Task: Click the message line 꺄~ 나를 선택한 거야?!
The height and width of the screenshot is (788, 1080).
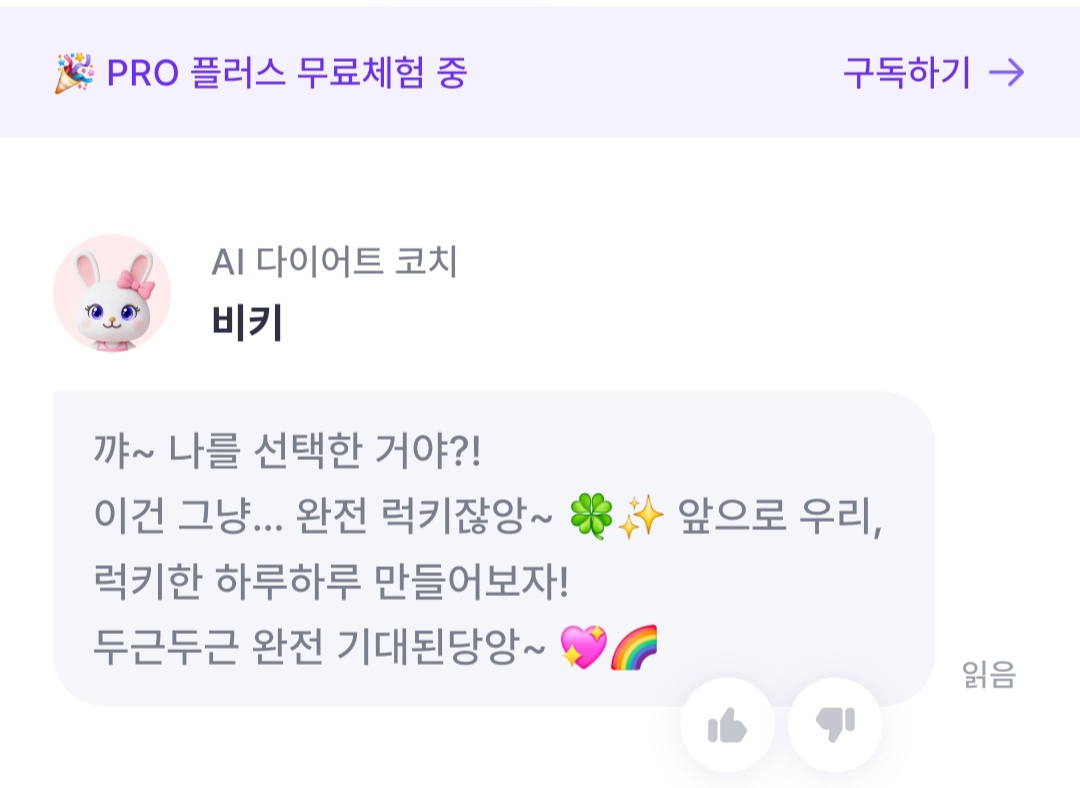Action: click(287, 453)
